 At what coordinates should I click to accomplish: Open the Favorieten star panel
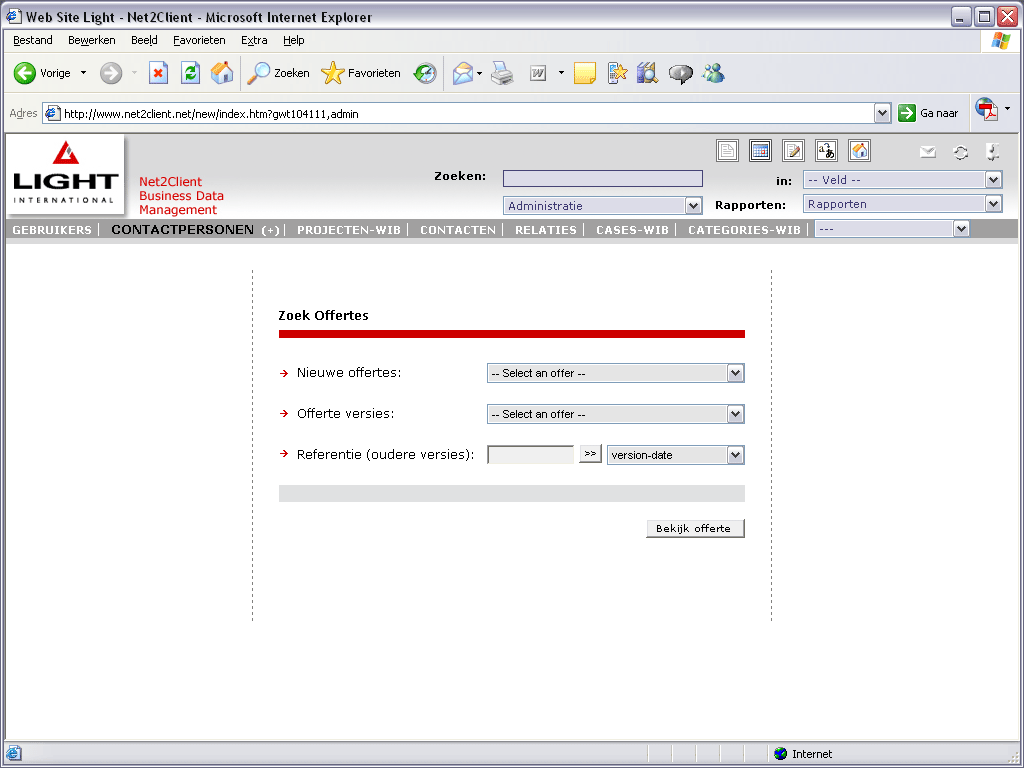[360, 73]
